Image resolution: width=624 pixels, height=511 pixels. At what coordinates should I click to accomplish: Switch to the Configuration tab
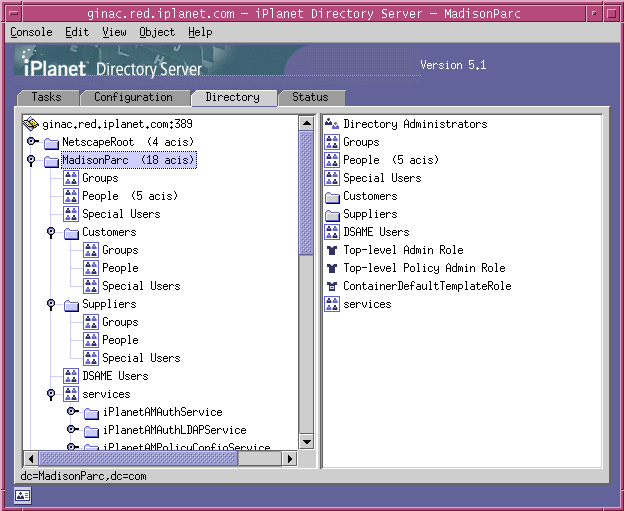tap(134, 98)
